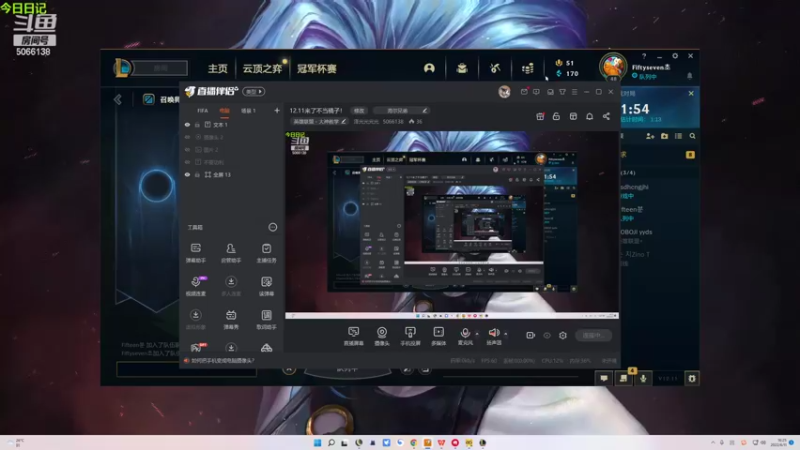Open collection backpack icon in League client
Screen dimensions: 800x450
462,68
